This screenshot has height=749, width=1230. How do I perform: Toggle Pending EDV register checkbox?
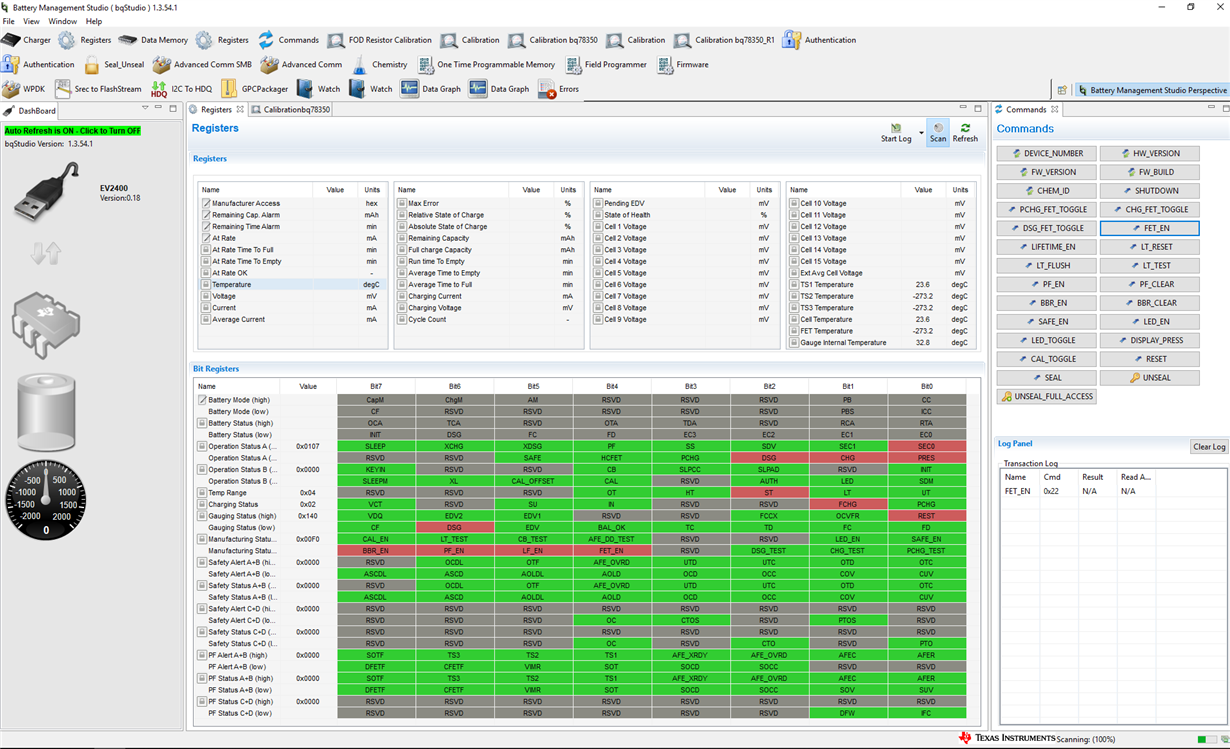tap(598, 203)
